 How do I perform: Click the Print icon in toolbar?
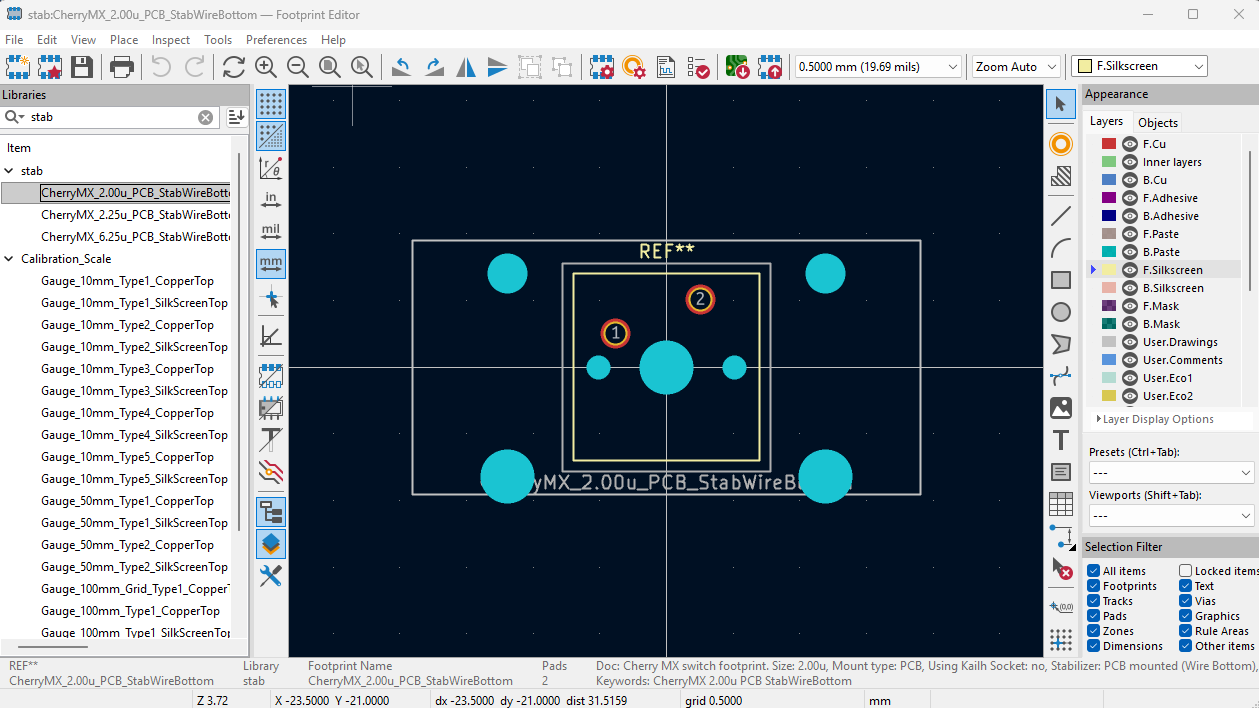pos(122,67)
